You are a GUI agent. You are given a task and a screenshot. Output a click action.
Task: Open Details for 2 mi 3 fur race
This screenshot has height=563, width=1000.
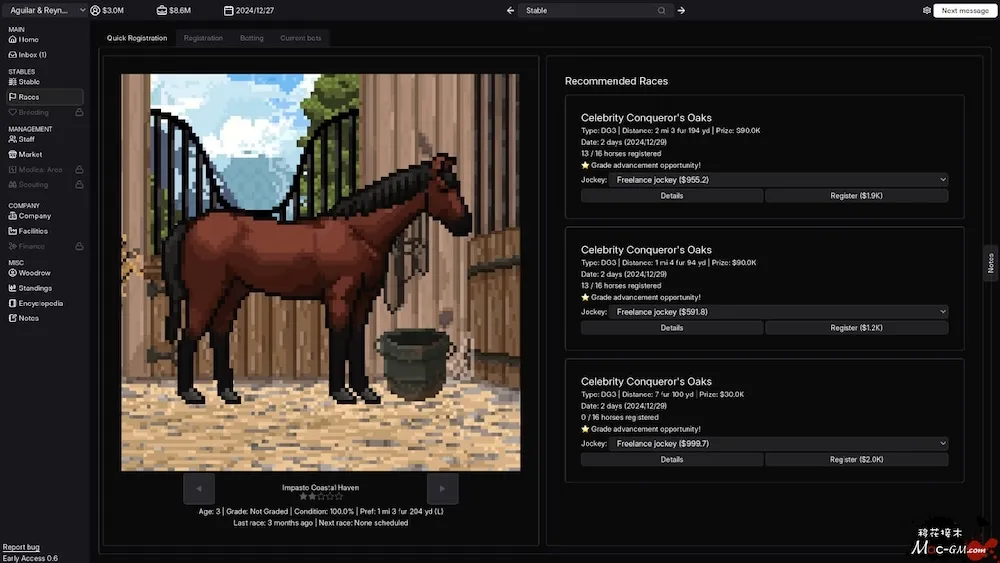pos(672,196)
